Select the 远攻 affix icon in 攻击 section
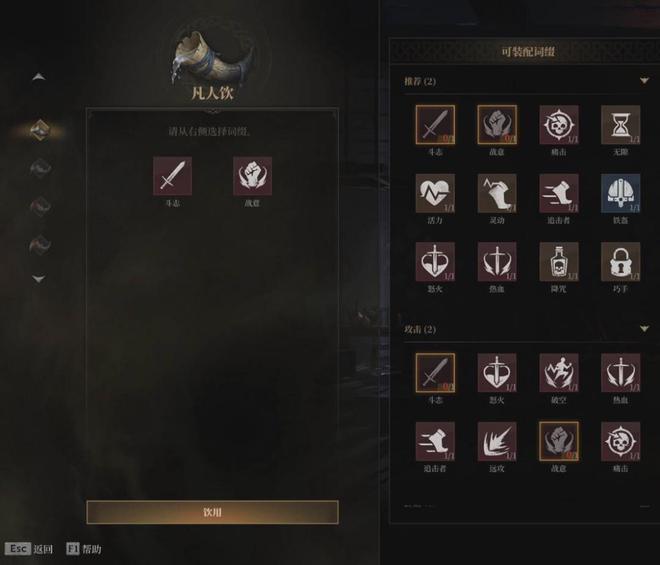 coord(497,441)
